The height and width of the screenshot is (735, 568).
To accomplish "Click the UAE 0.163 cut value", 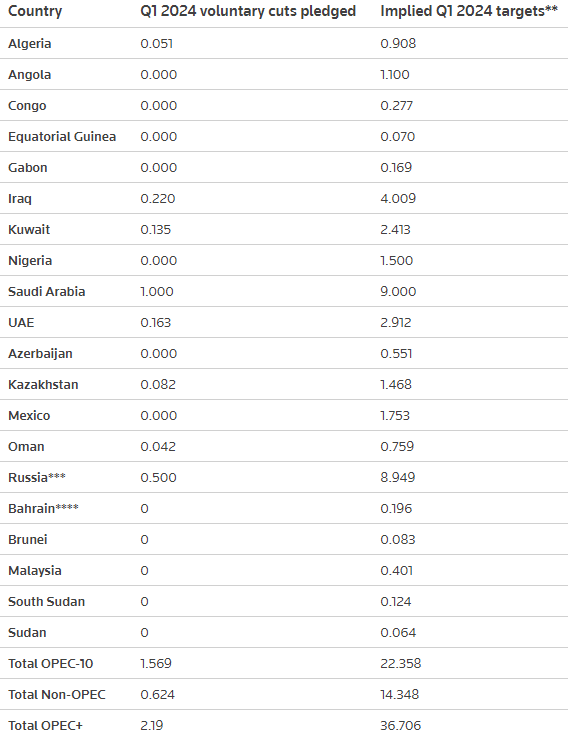I will pos(156,322).
